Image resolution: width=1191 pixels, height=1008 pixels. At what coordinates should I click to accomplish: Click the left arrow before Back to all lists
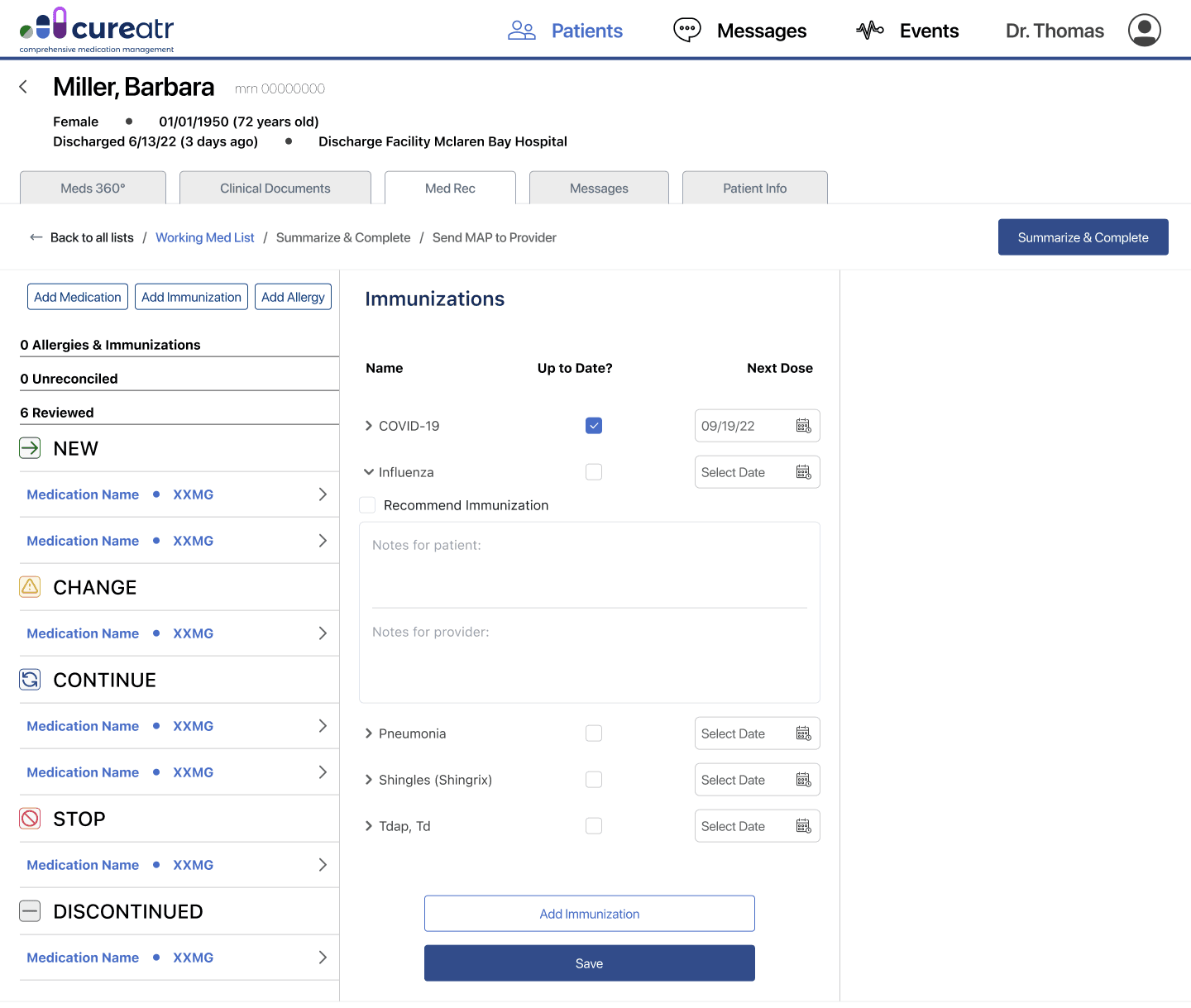click(36, 237)
